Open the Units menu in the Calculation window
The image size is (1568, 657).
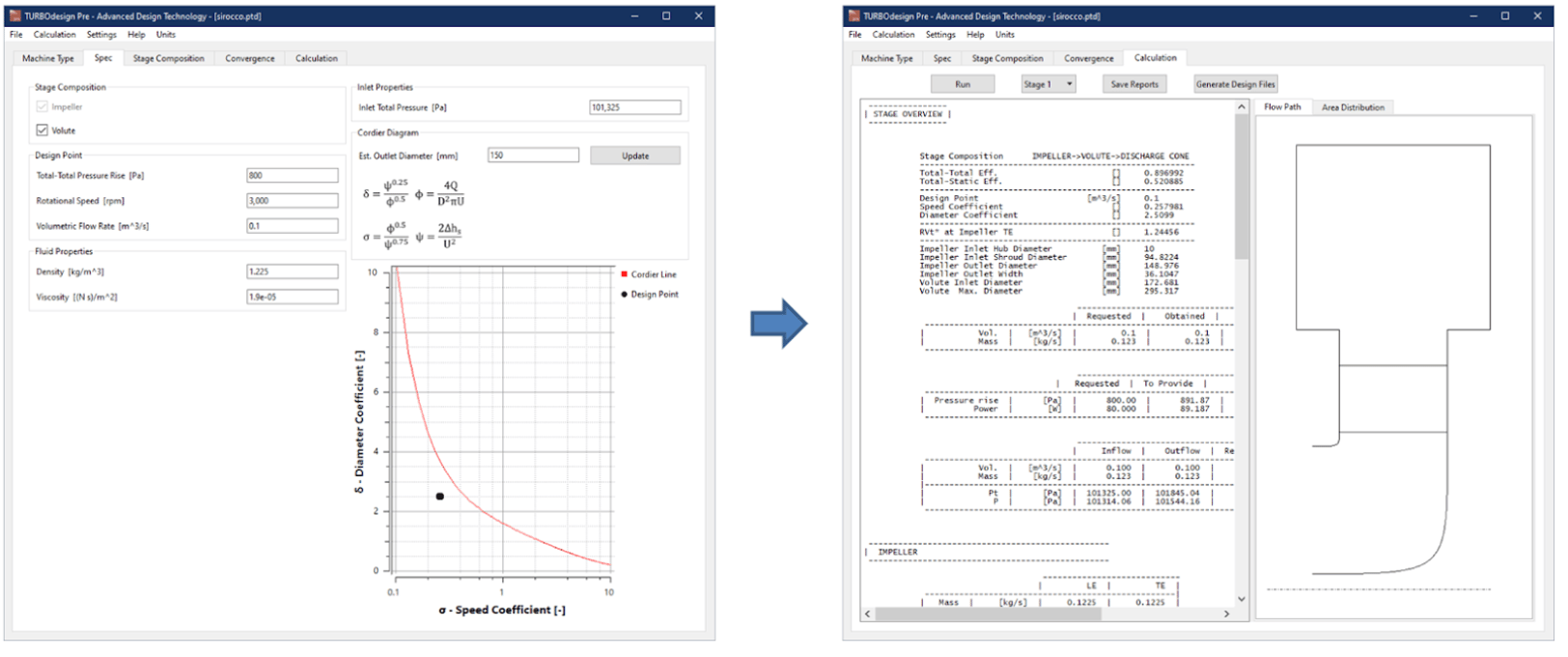point(1005,35)
